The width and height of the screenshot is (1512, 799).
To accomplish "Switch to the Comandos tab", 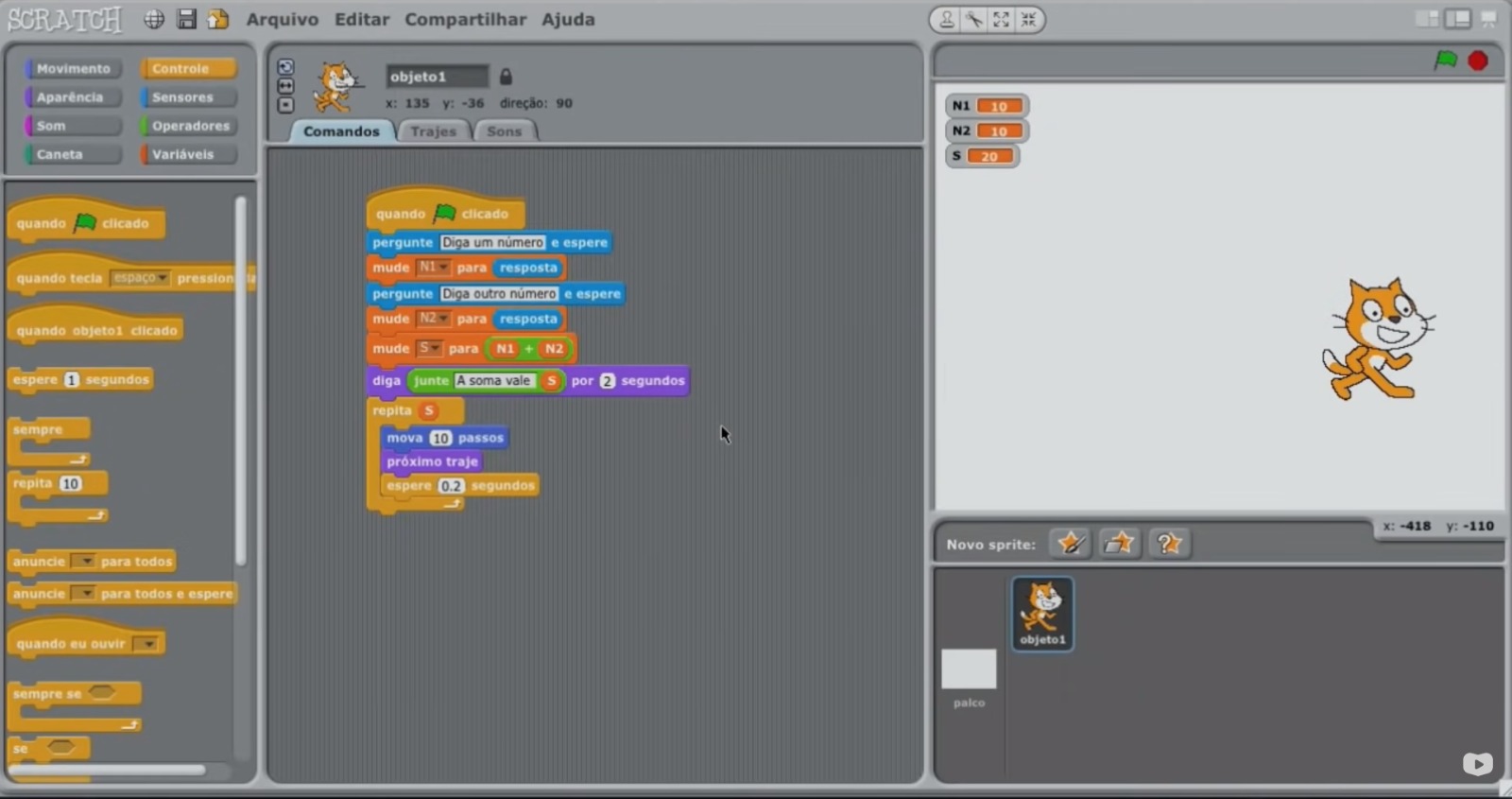I will click(341, 131).
